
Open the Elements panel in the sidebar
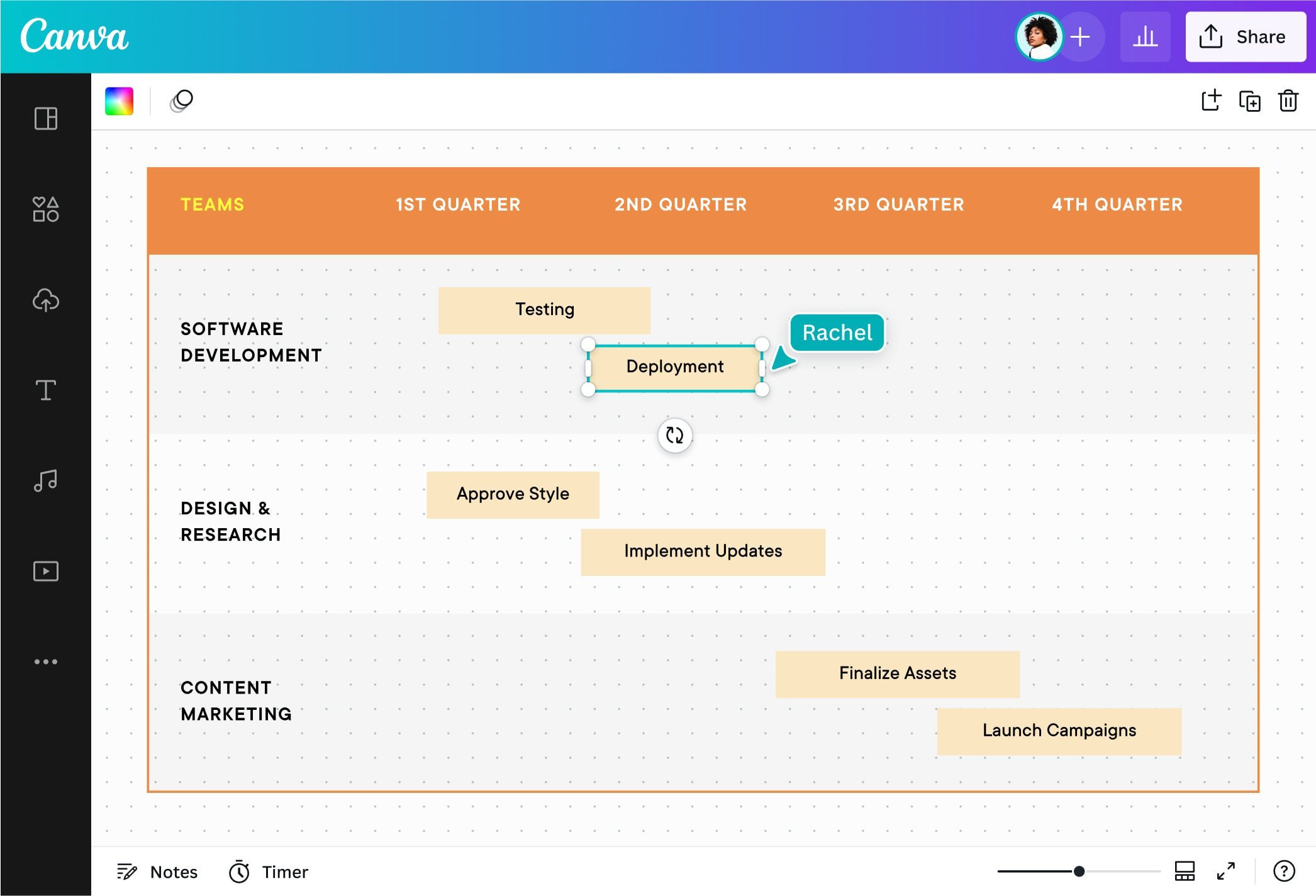(x=45, y=209)
